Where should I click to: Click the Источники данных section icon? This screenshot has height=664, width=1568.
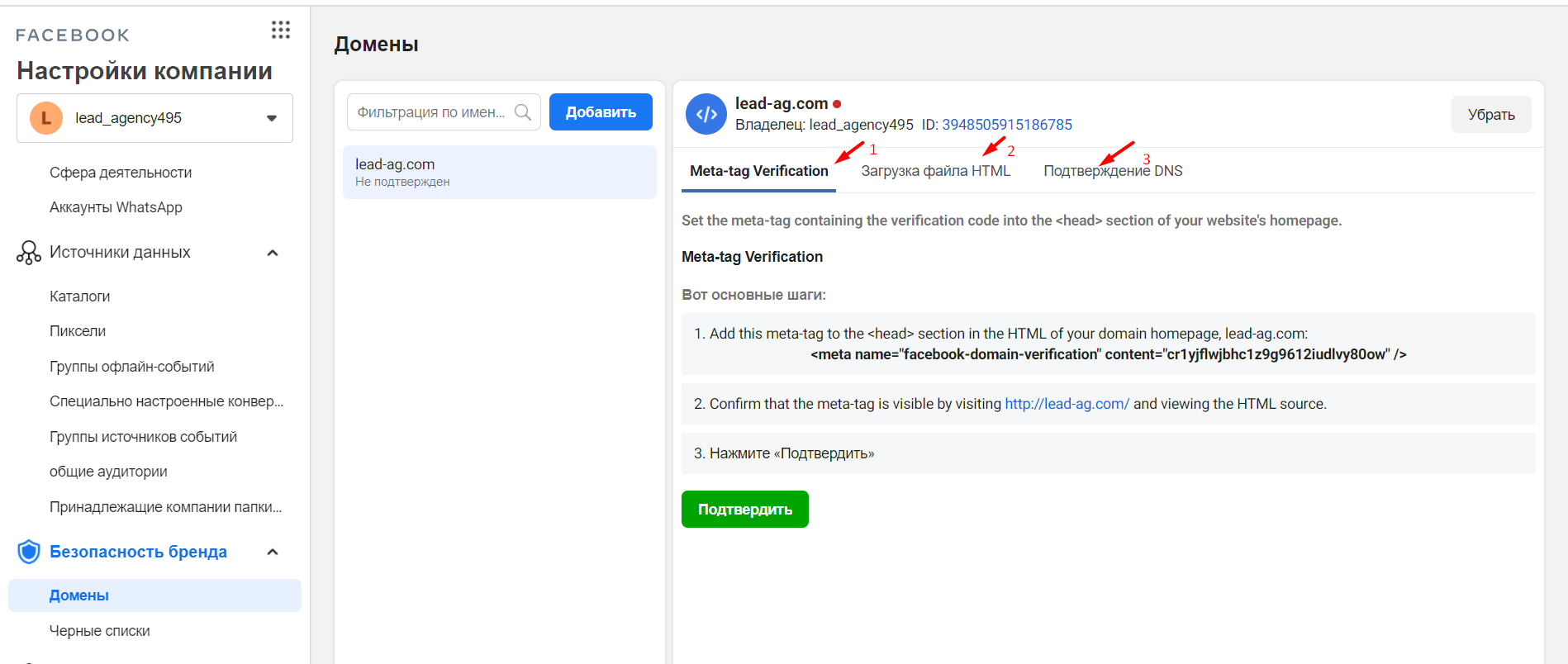(x=29, y=253)
